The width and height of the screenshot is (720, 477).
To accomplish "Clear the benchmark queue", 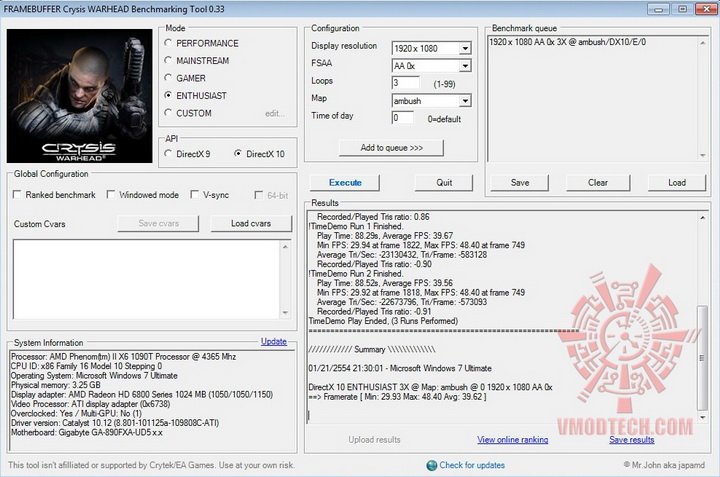I will pos(598,183).
